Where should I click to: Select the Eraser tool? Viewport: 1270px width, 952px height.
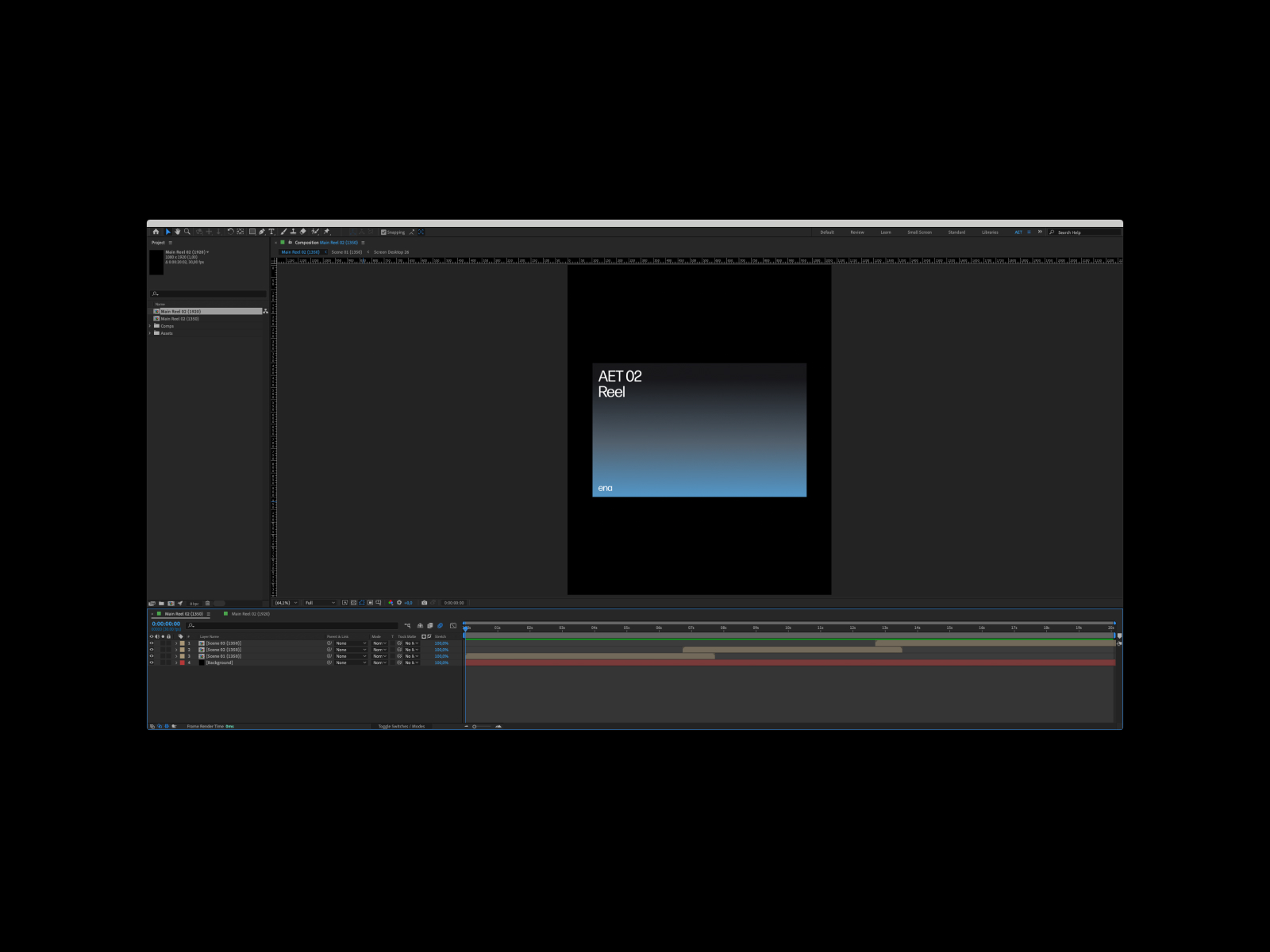303,232
